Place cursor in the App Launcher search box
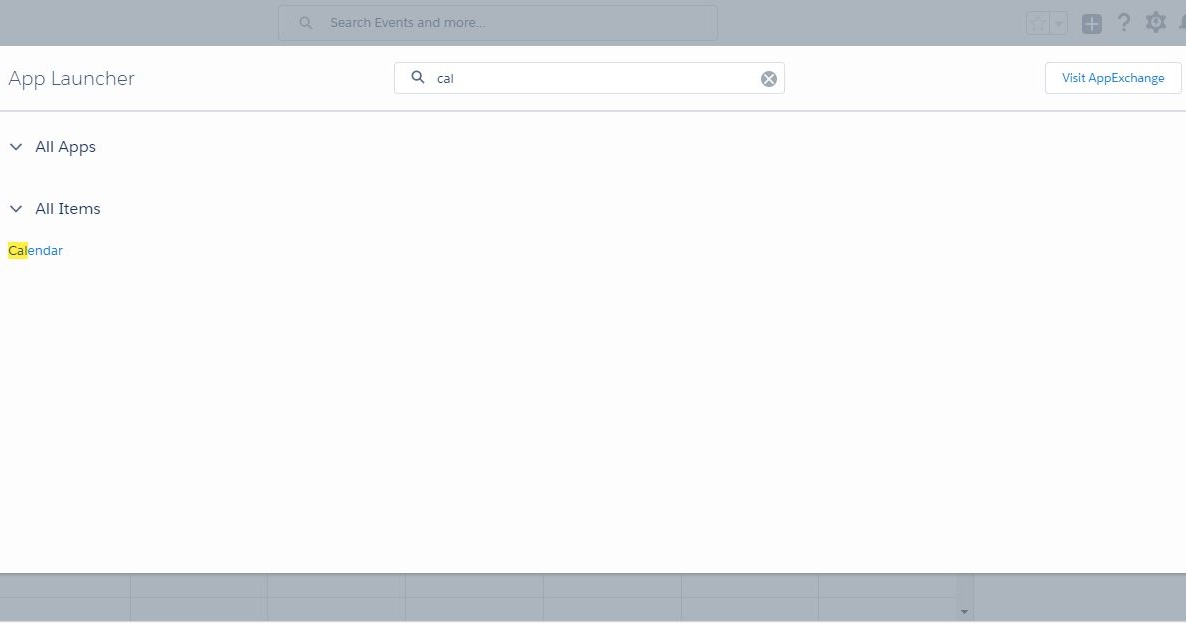This screenshot has height=623, width=1186. 590,78
